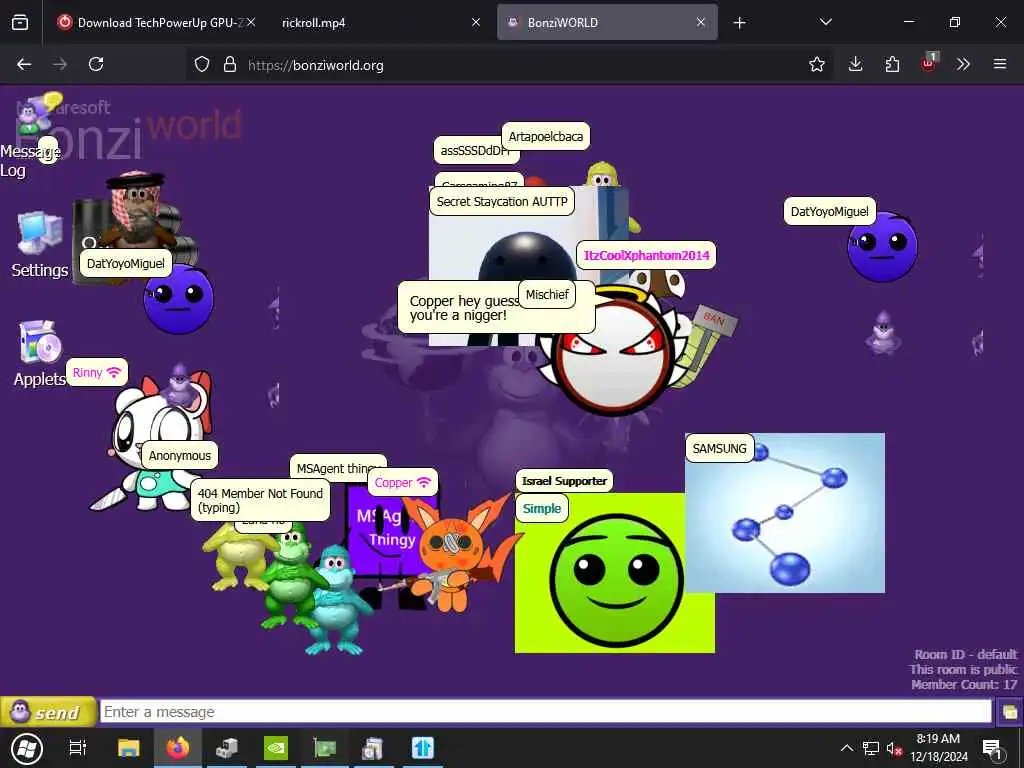The height and width of the screenshot is (768, 1024).
Task: Focus the Enter a message field
Action: [x=546, y=712]
